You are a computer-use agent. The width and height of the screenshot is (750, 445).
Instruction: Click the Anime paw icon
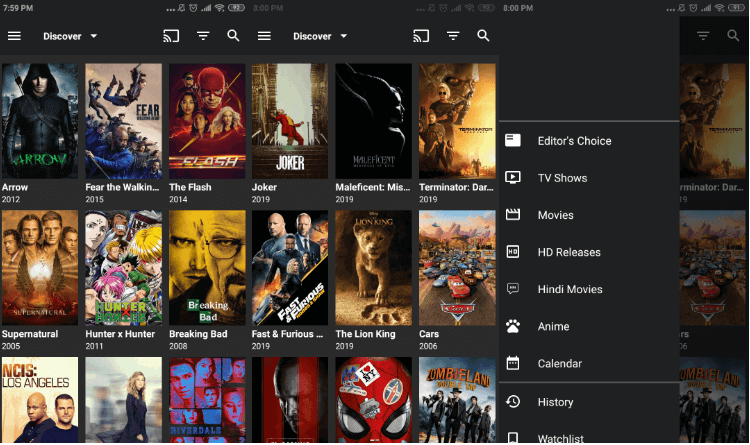(x=513, y=326)
